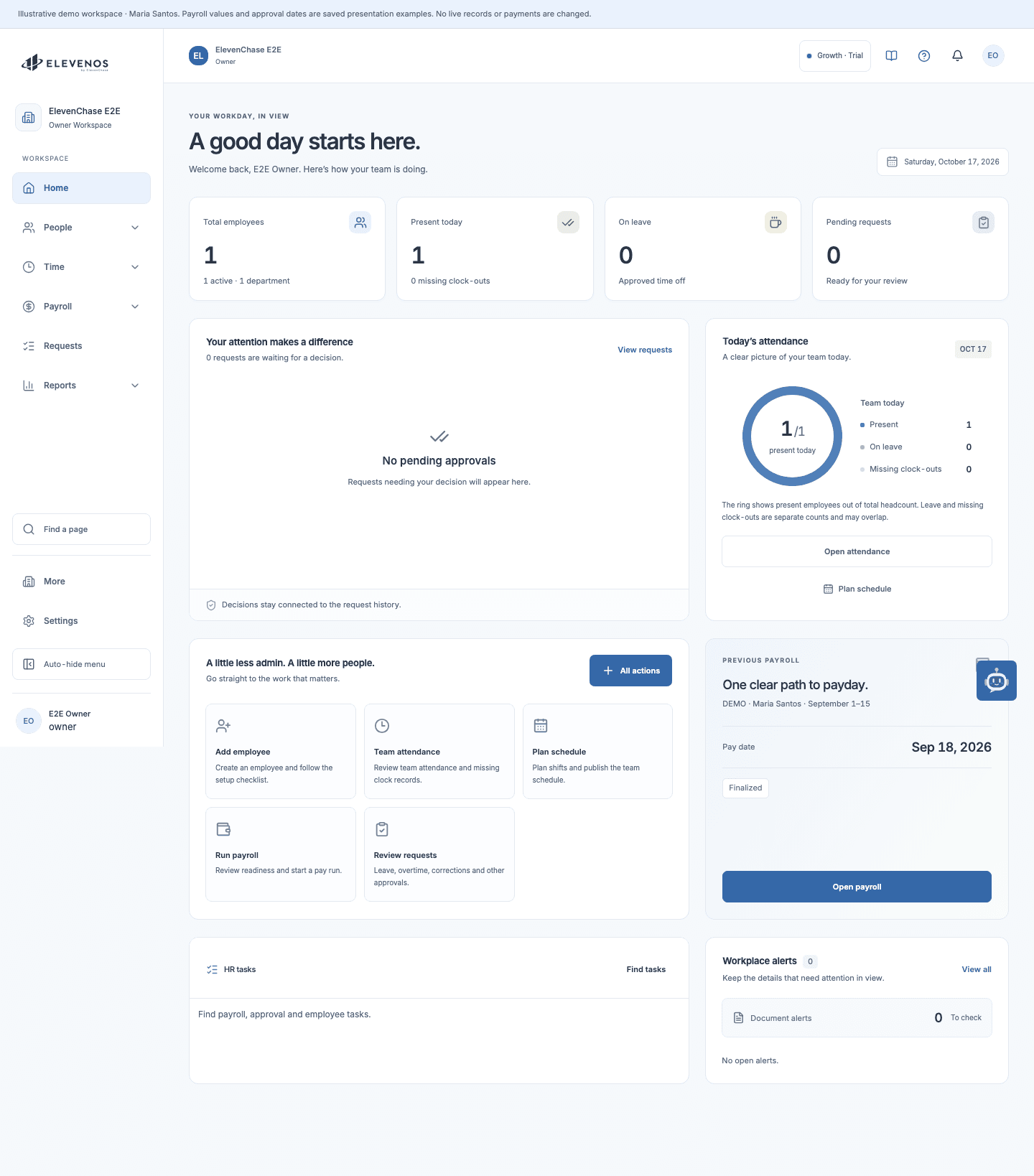The height and width of the screenshot is (1176, 1034).
Task: Click the Add employee person-plus icon
Action: point(223,726)
